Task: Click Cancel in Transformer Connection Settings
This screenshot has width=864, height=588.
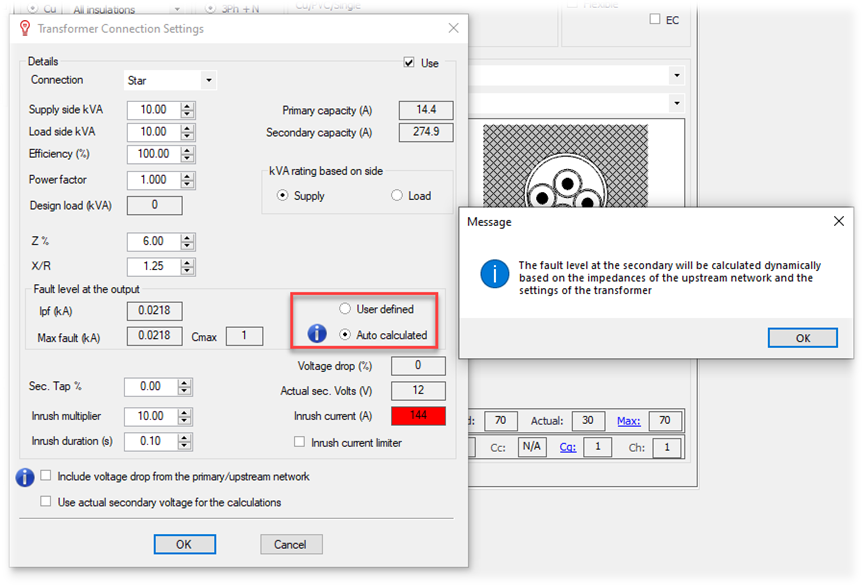Action: point(291,544)
